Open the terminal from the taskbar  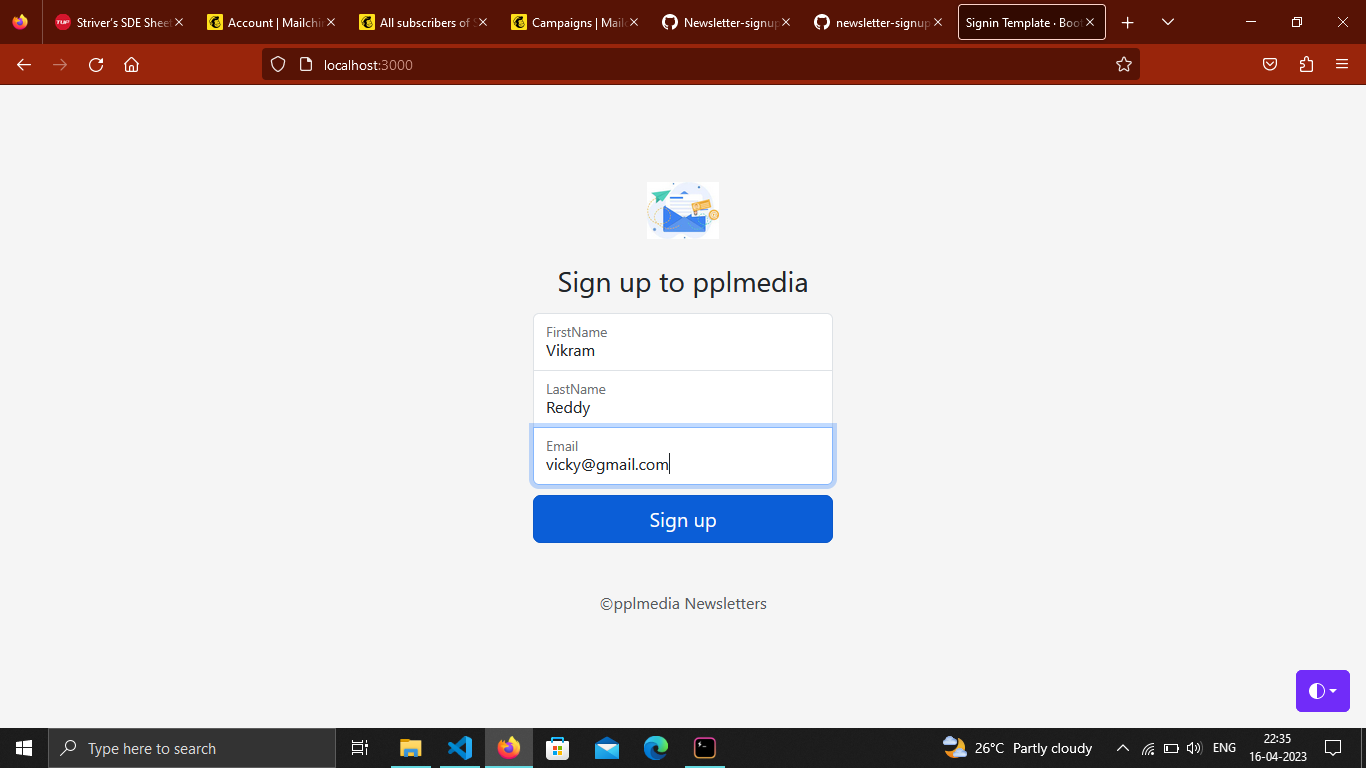(704, 747)
